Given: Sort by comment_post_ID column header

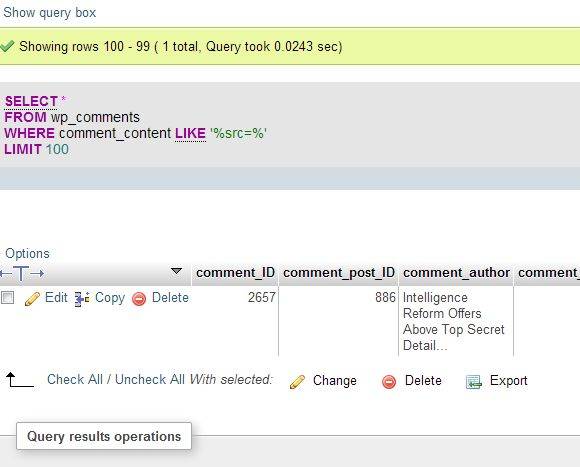Looking at the screenshot, I should click(x=339, y=273).
